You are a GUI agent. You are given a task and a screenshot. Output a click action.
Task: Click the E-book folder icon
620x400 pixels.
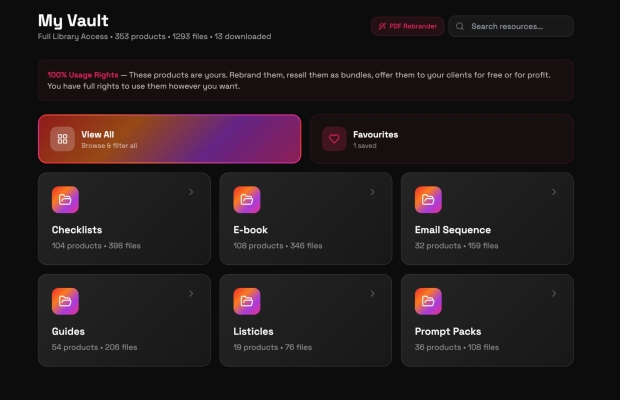(x=247, y=200)
